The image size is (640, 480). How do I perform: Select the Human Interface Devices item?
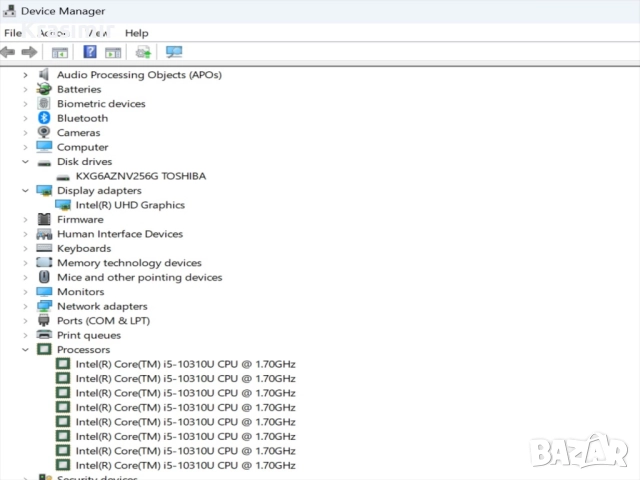119,234
